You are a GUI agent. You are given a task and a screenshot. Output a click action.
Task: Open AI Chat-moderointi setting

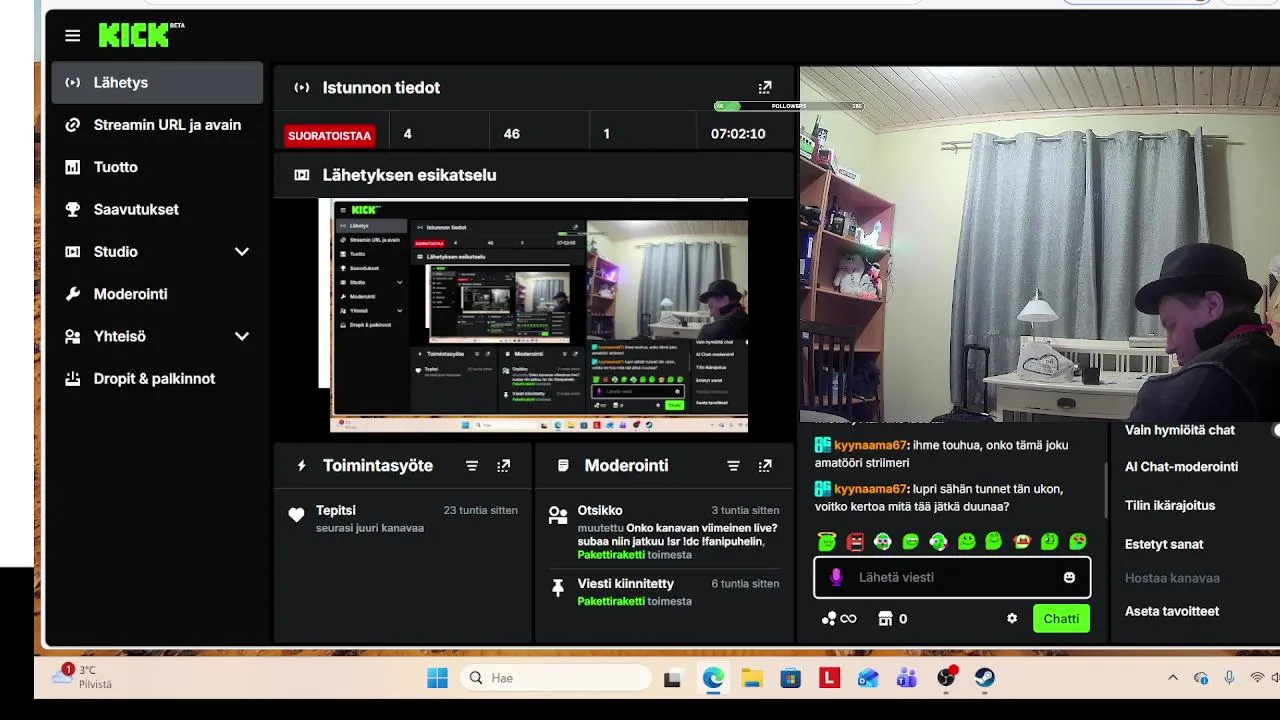click(1181, 467)
